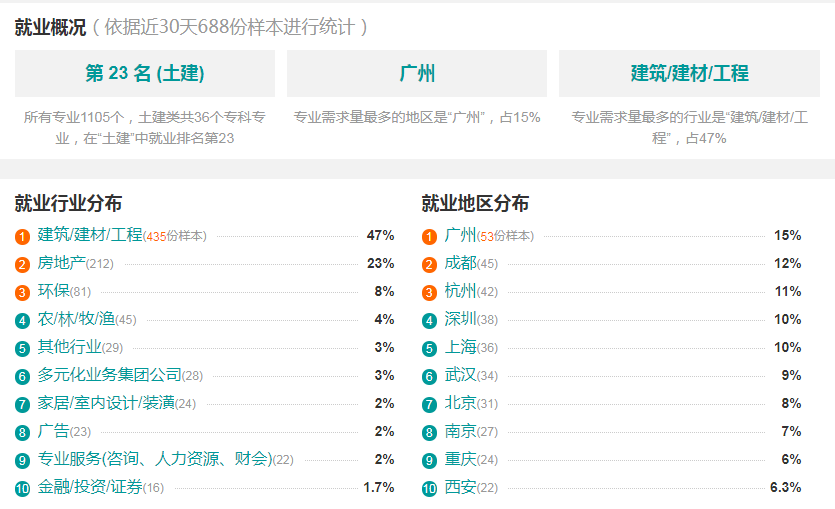This screenshot has width=835, height=509.
Task: Click the teal rank 10 badge beside 西安
Action: click(429, 488)
